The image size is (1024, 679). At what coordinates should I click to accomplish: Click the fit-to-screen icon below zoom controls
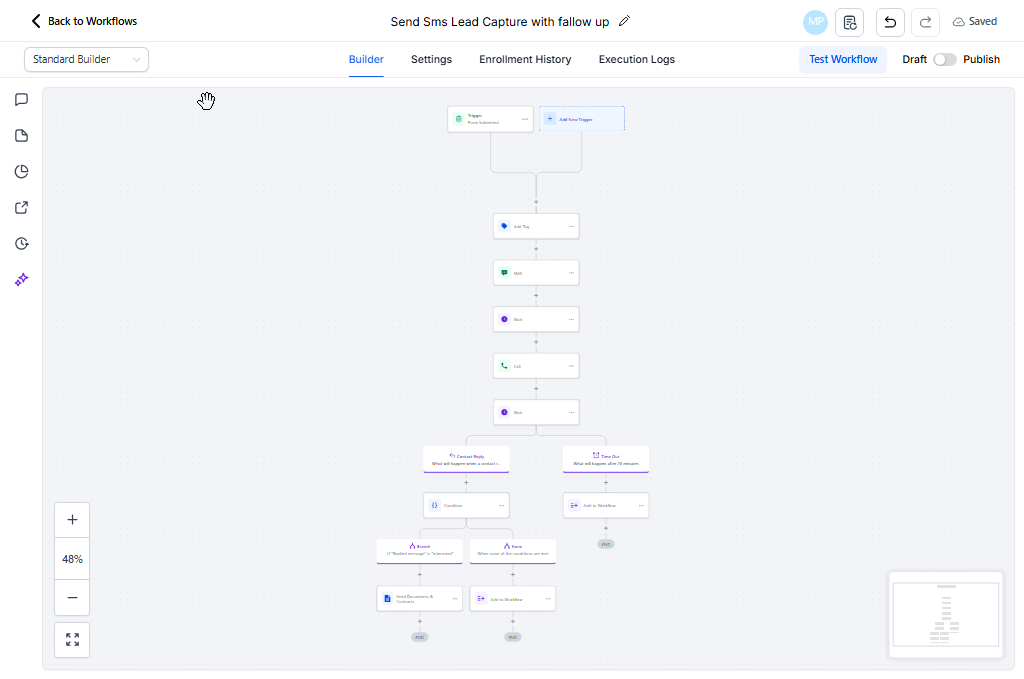coord(72,640)
